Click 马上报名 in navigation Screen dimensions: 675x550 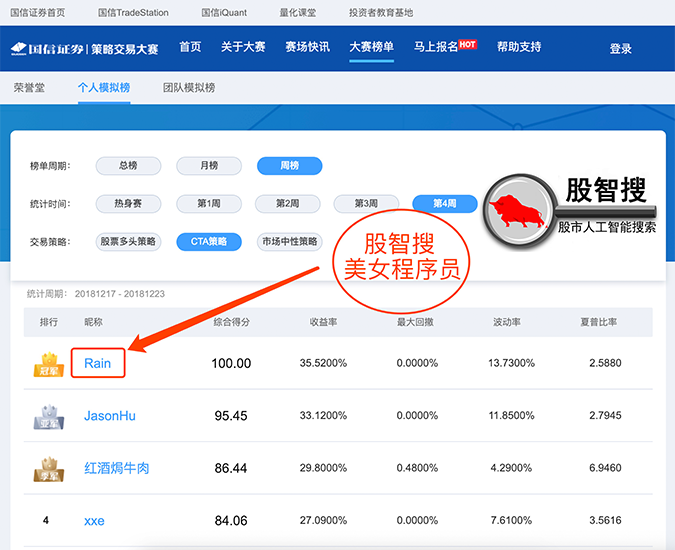click(436, 47)
